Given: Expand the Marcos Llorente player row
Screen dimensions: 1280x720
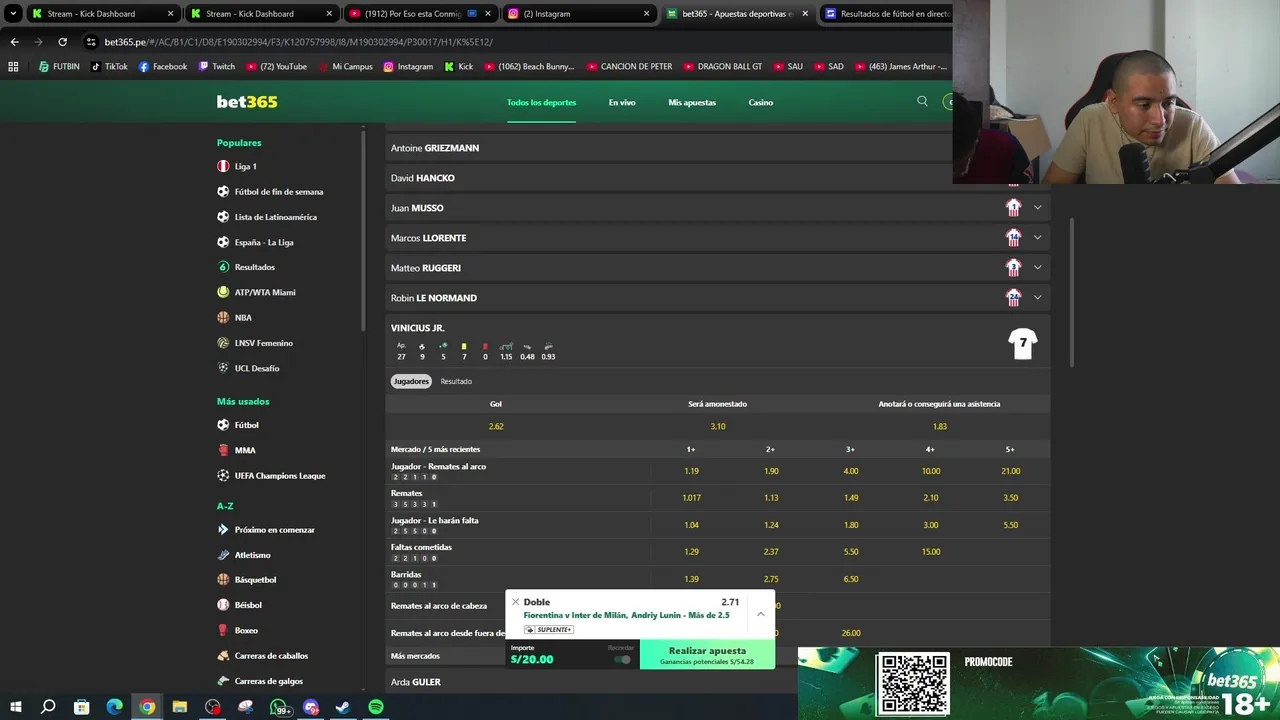Looking at the screenshot, I should (x=1037, y=238).
